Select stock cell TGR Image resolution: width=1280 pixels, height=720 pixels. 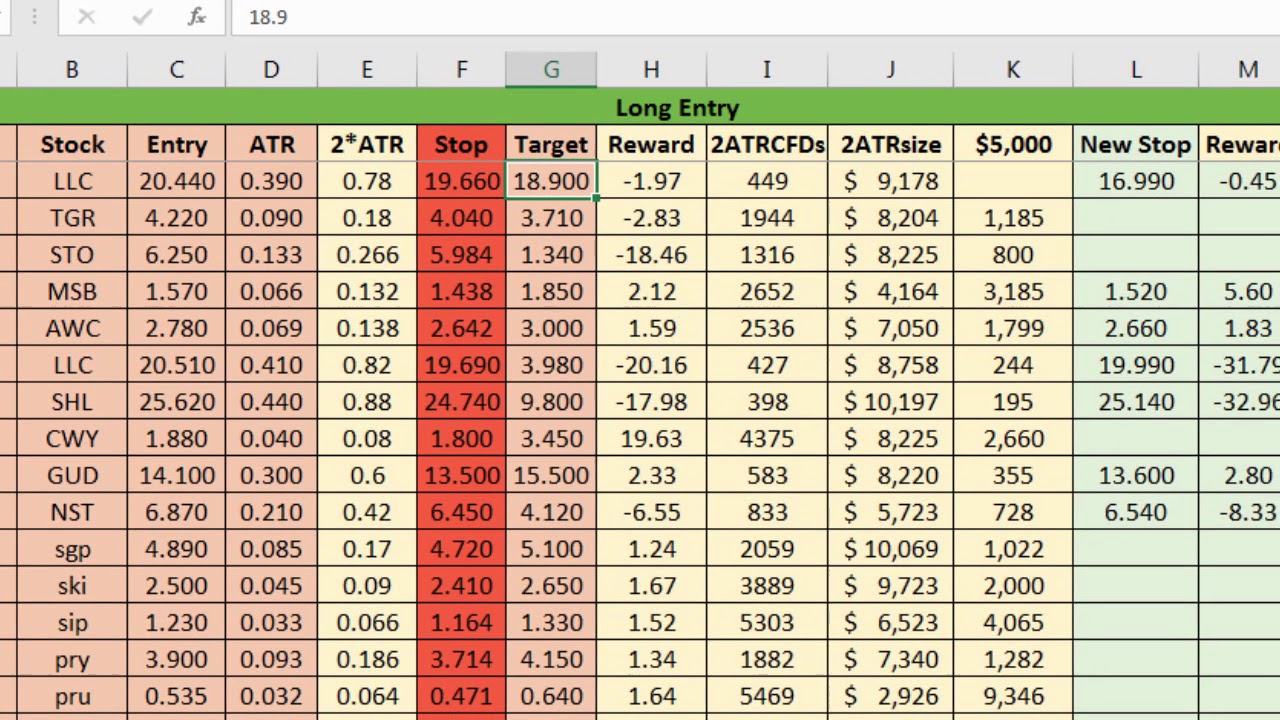tap(72, 218)
